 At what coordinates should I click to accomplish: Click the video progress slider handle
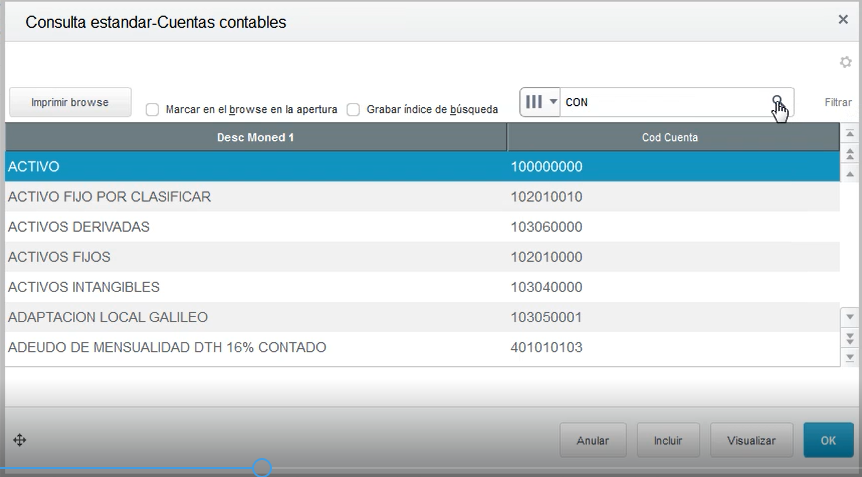pyautogui.click(x=262, y=468)
